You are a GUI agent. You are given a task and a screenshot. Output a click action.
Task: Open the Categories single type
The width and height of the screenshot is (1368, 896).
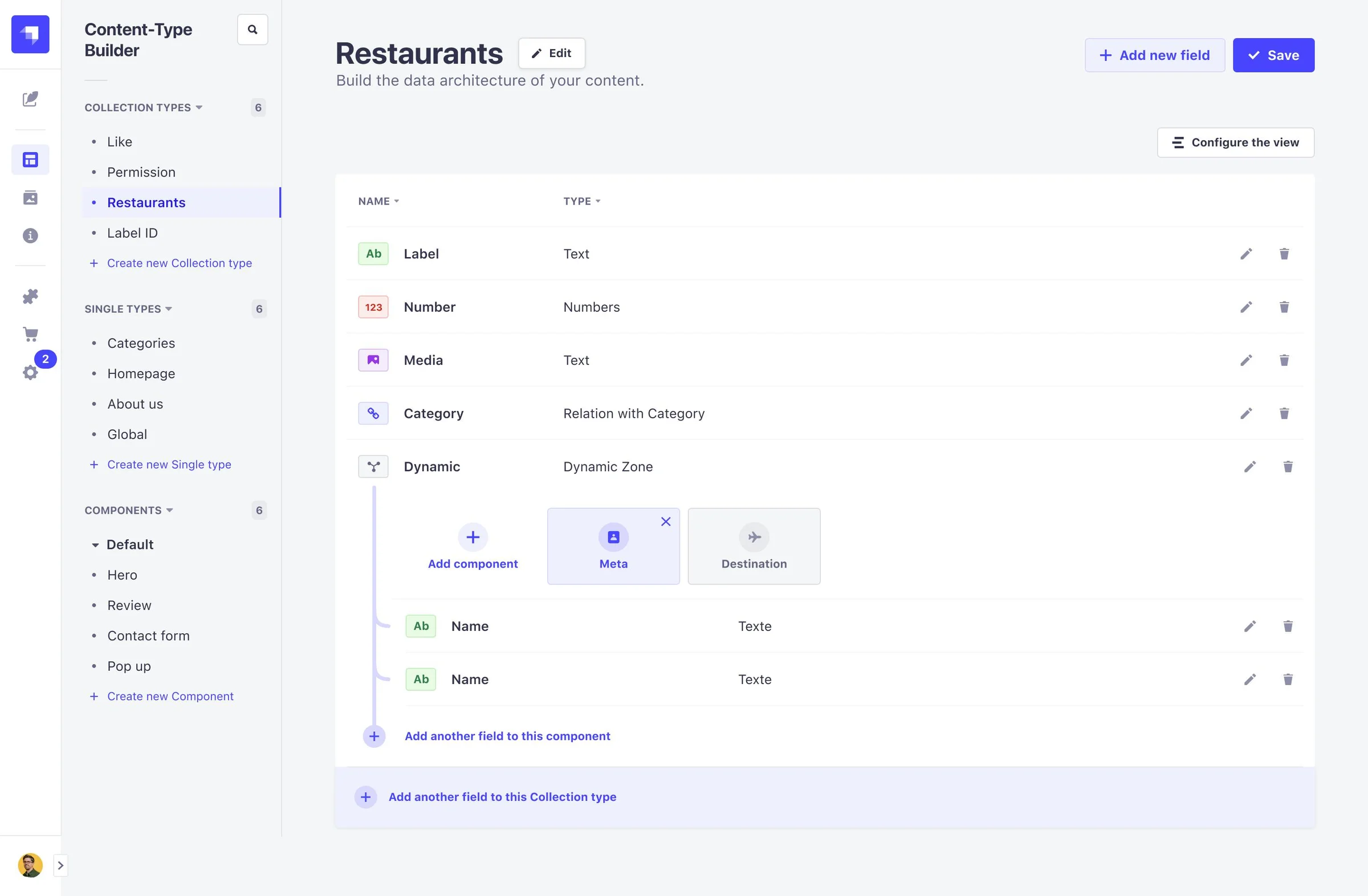tap(141, 343)
